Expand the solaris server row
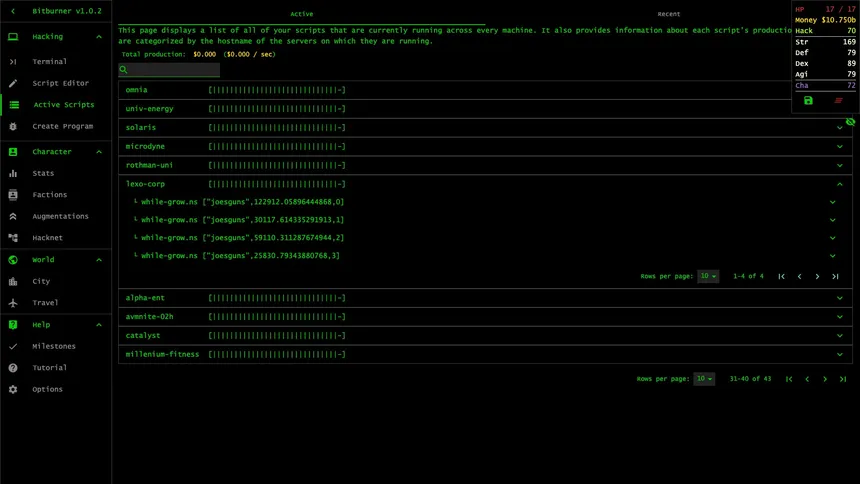 tap(840, 128)
